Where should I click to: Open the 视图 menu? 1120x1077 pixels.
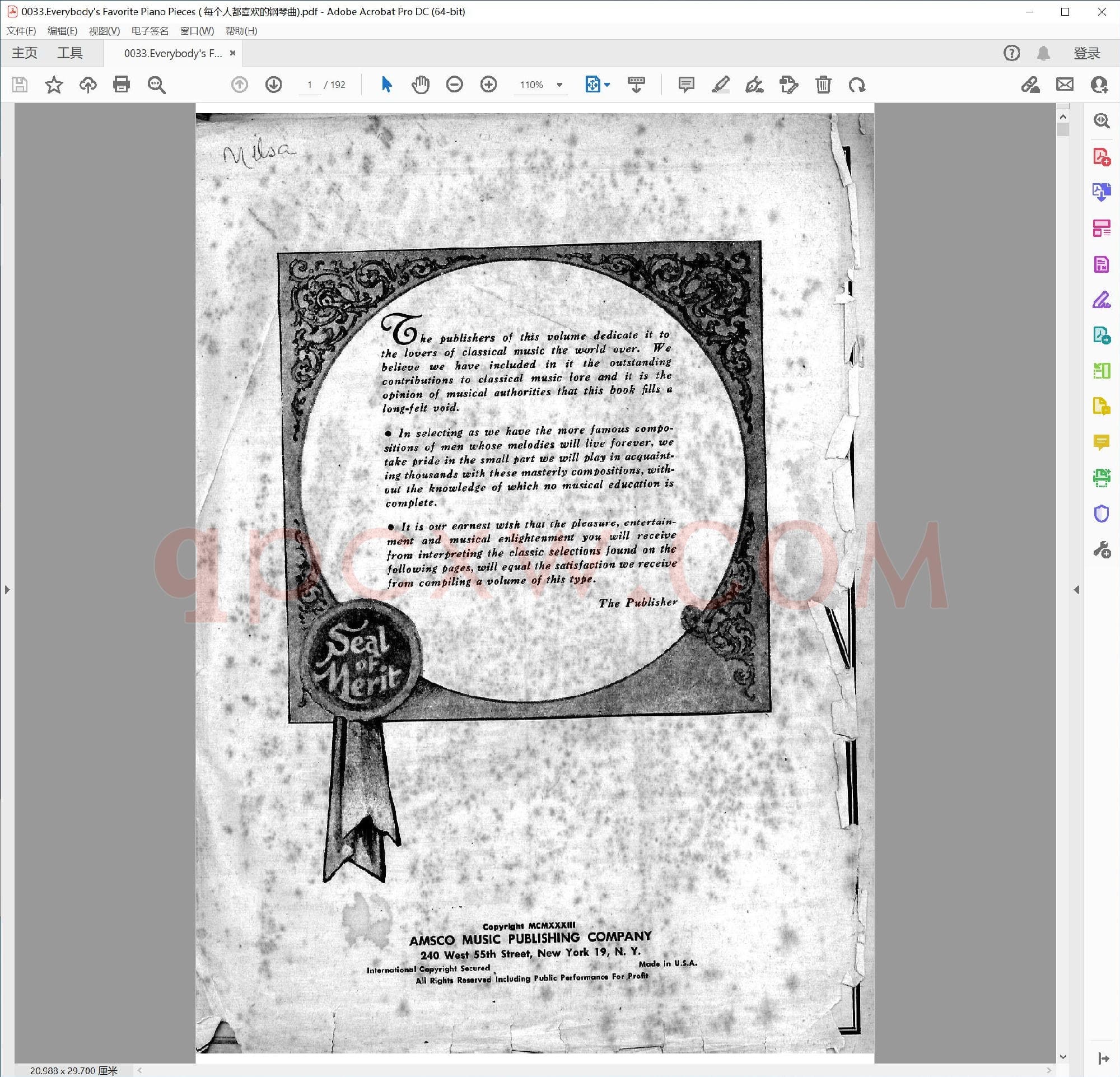pos(104,31)
